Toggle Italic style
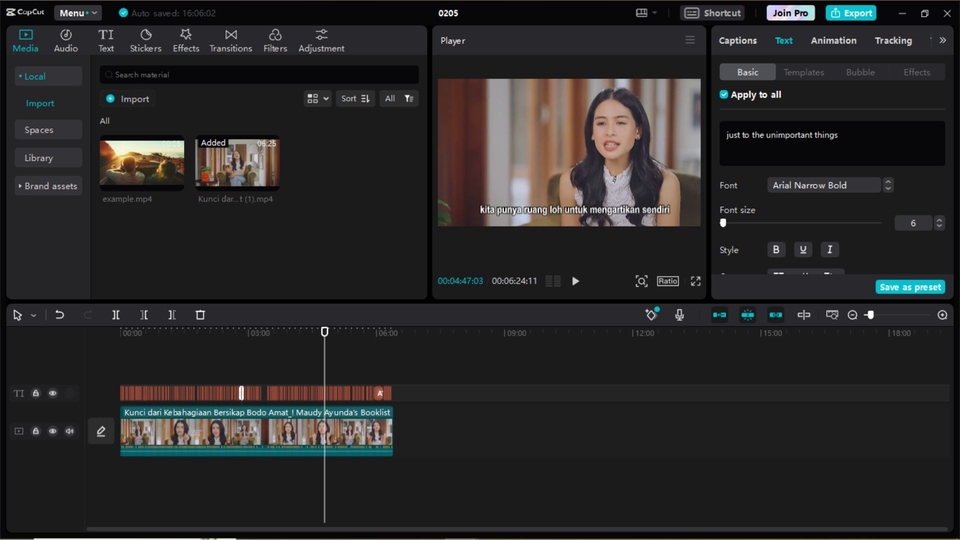Image resolution: width=960 pixels, height=540 pixels. point(830,250)
